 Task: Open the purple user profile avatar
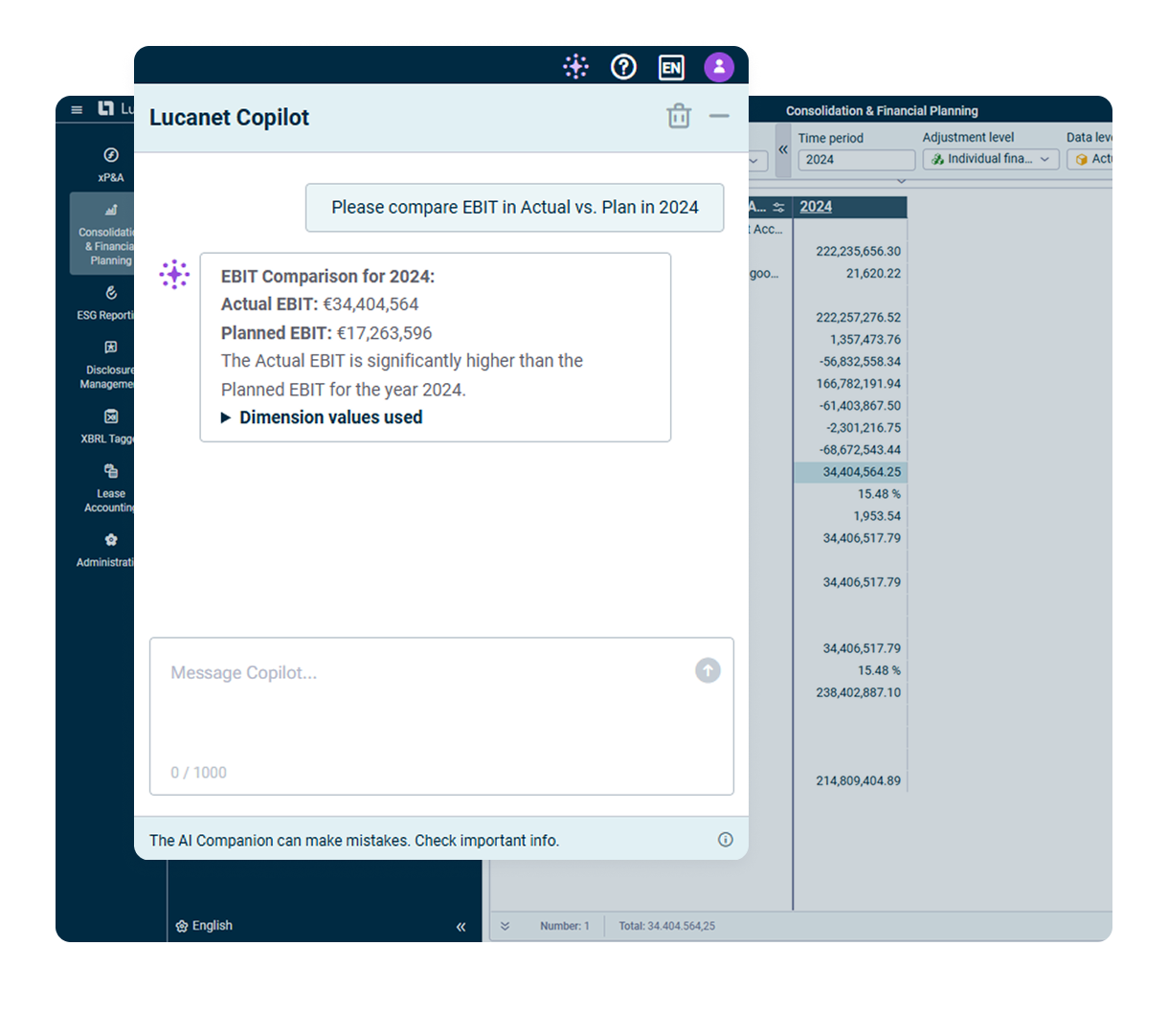[719, 67]
